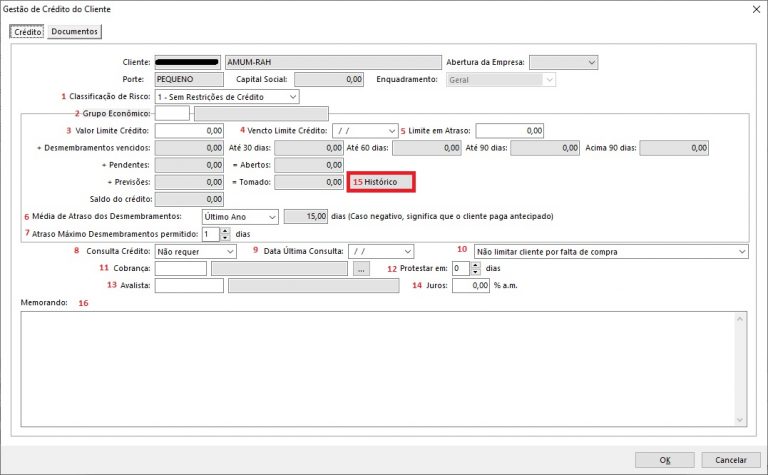
Task: Open the Não limitar cliente dropdown
Action: pos(742,252)
